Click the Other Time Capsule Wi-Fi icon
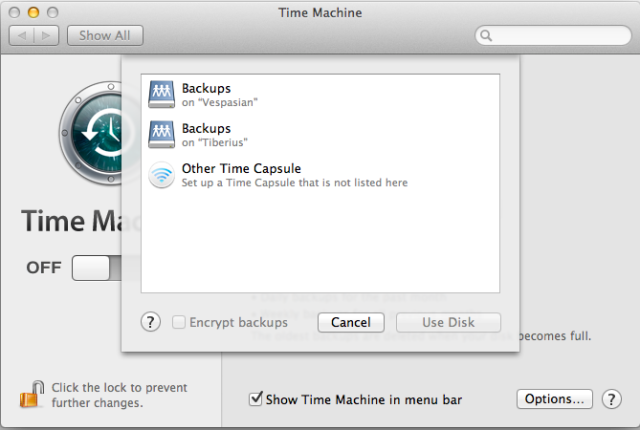Image resolution: width=640 pixels, height=430 pixels. click(162, 175)
